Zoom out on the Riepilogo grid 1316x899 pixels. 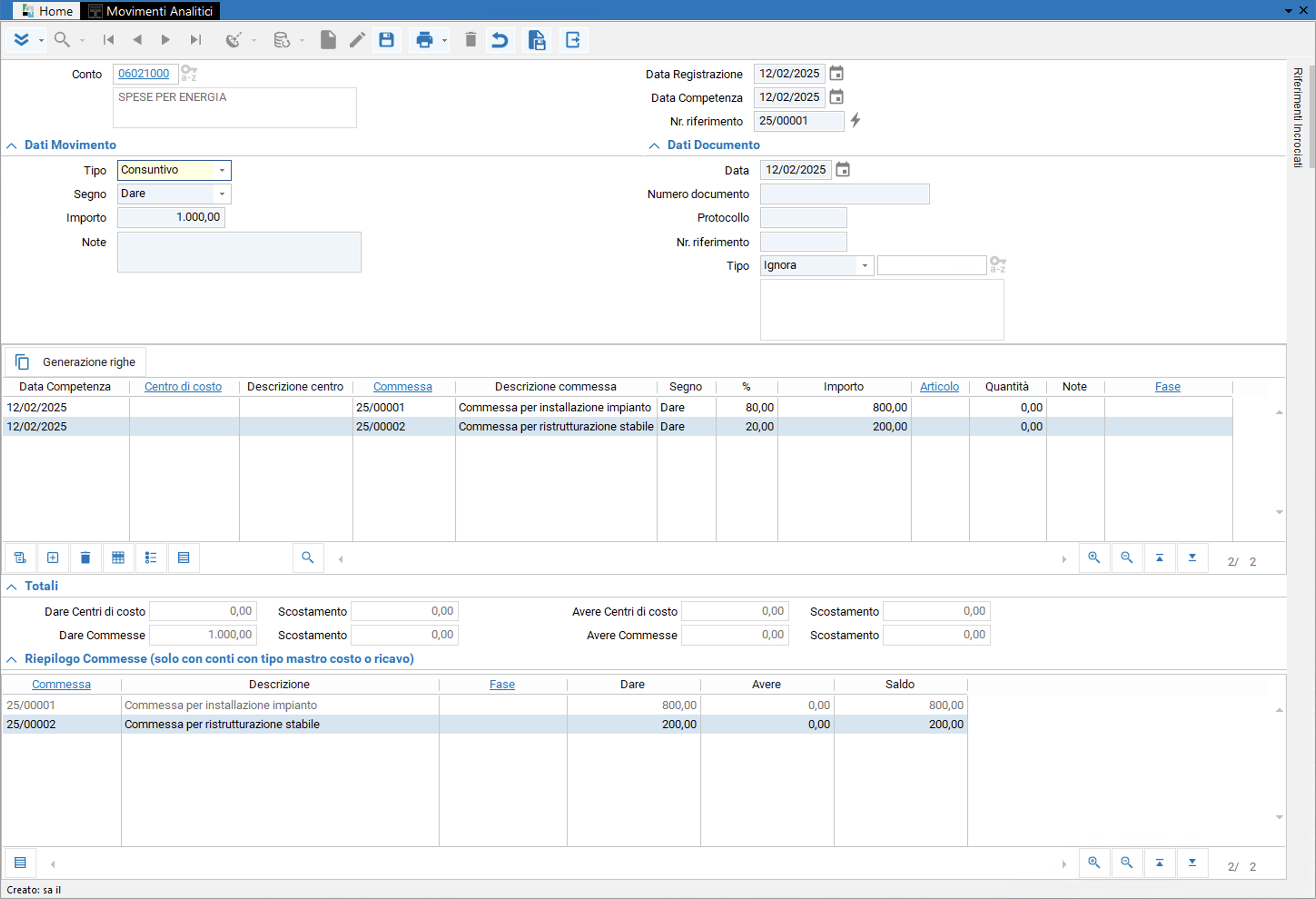pyautogui.click(x=1127, y=863)
